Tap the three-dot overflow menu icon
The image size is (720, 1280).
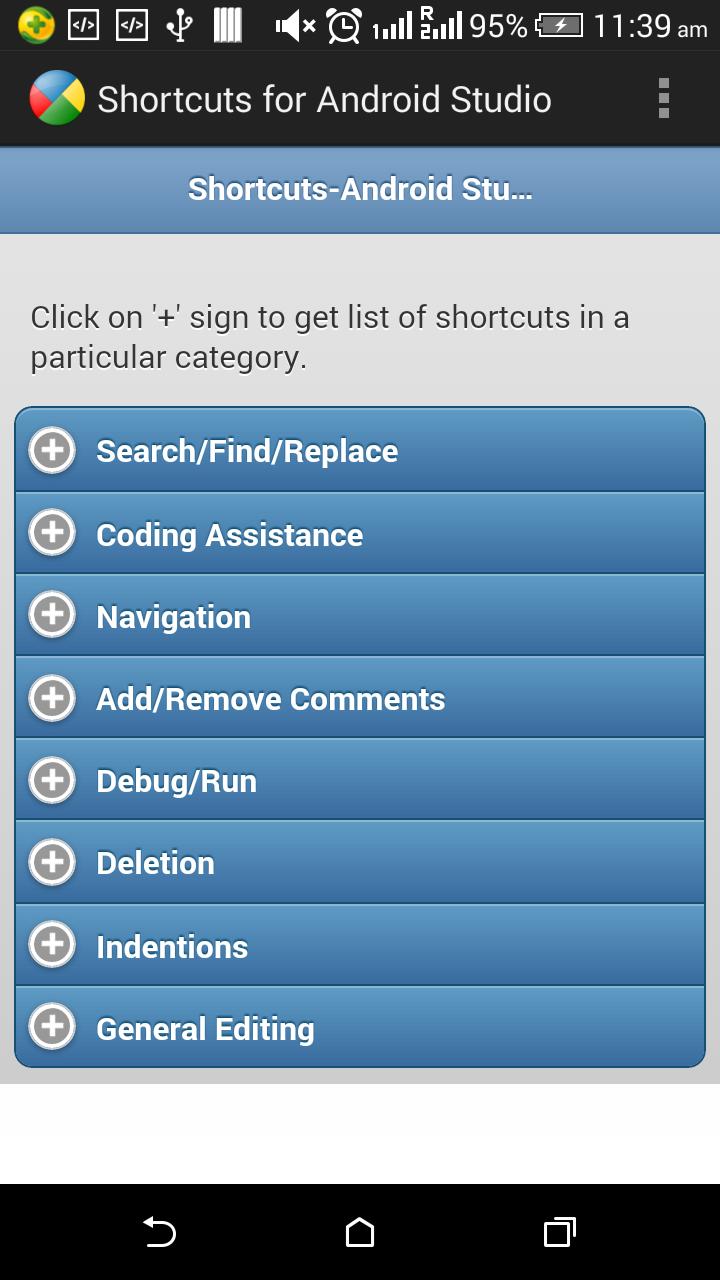coord(663,99)
